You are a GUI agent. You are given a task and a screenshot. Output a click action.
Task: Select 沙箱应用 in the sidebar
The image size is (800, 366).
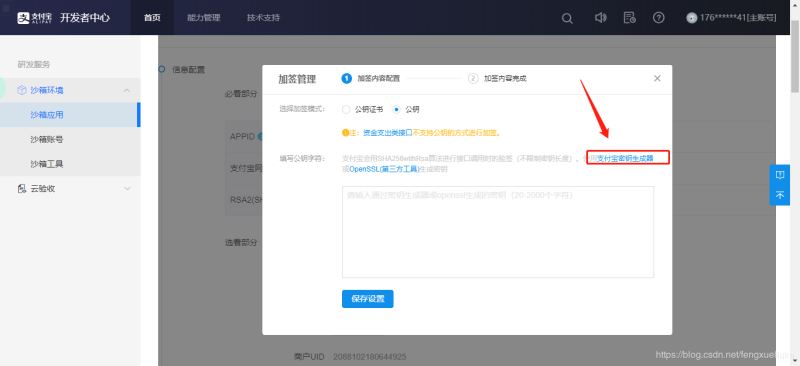(x=69, y=115)
